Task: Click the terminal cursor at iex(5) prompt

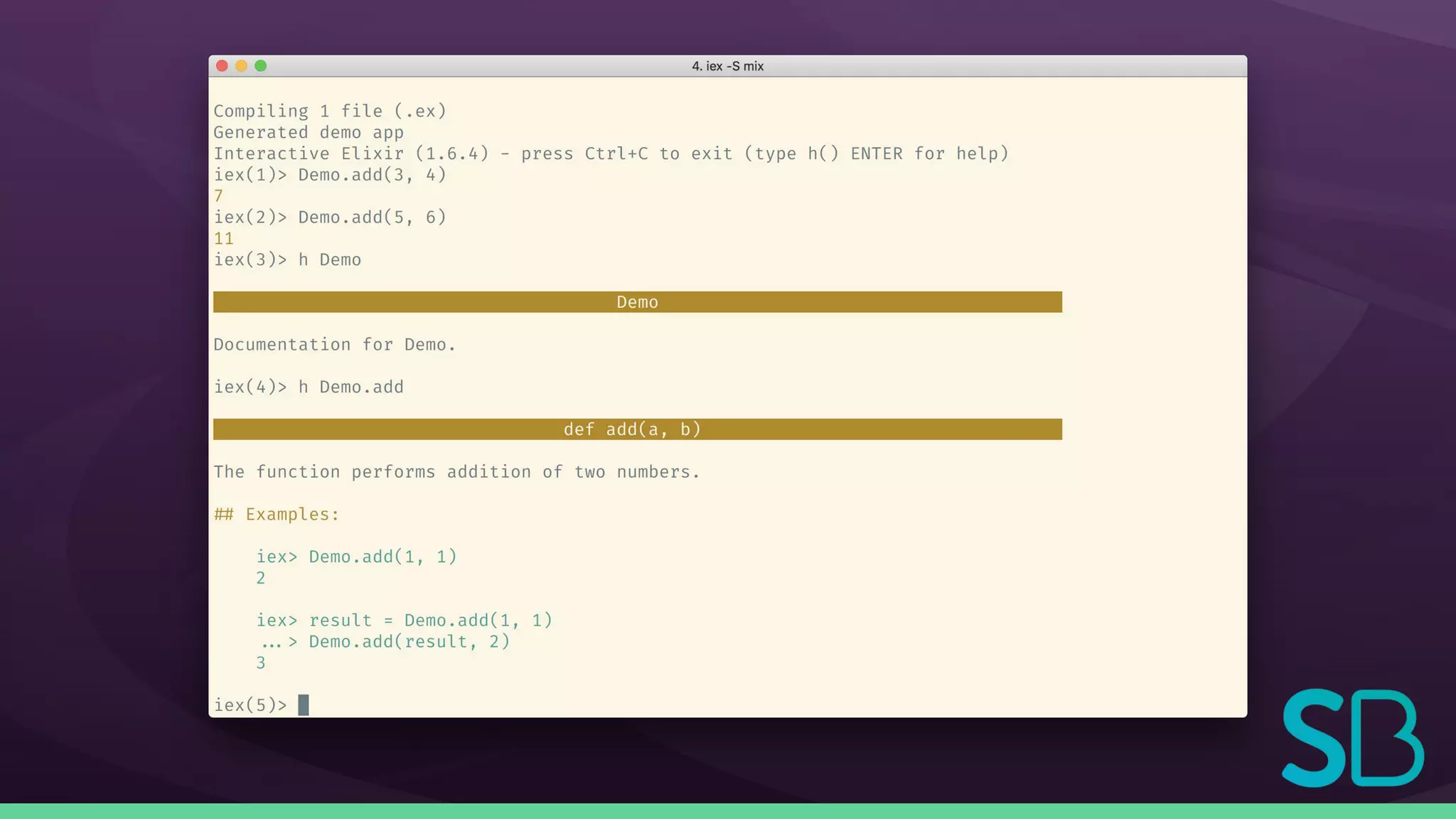Action: coord(304,705)
